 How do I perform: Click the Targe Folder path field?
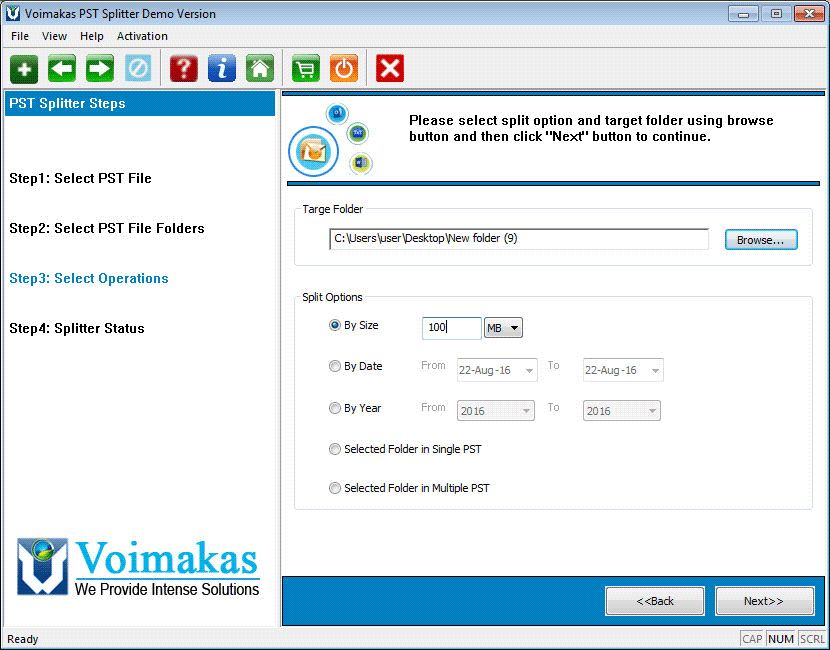pyautogui.click(x=519, y=239)
